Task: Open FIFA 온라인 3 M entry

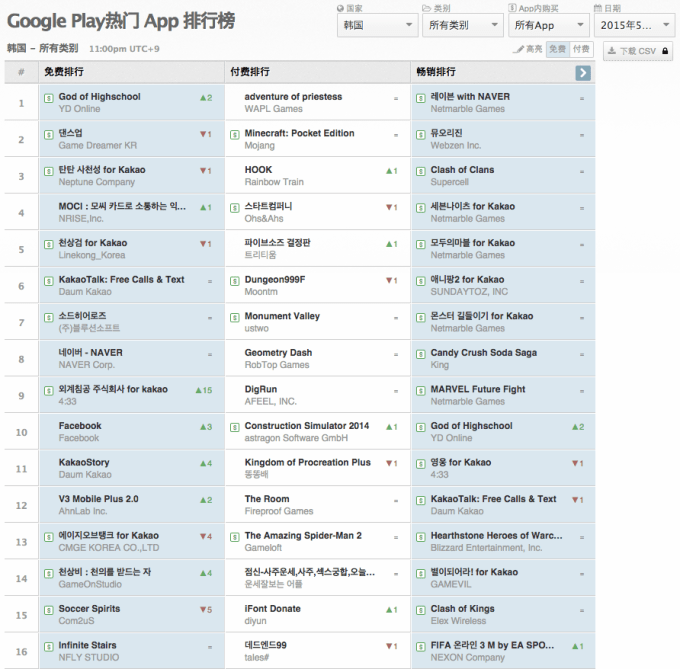Action: 492,645
